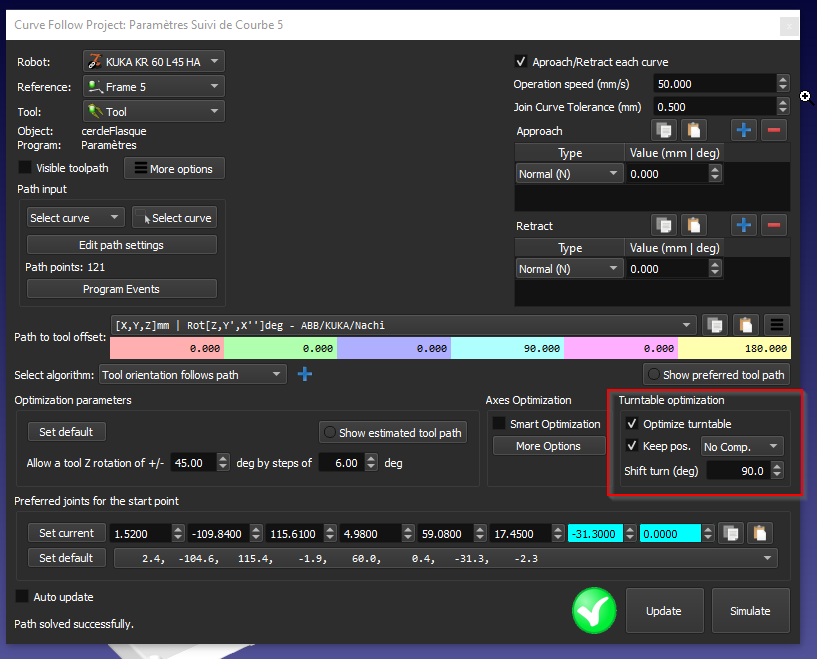Click the green checkmark status icon

(x=593, y=610)
